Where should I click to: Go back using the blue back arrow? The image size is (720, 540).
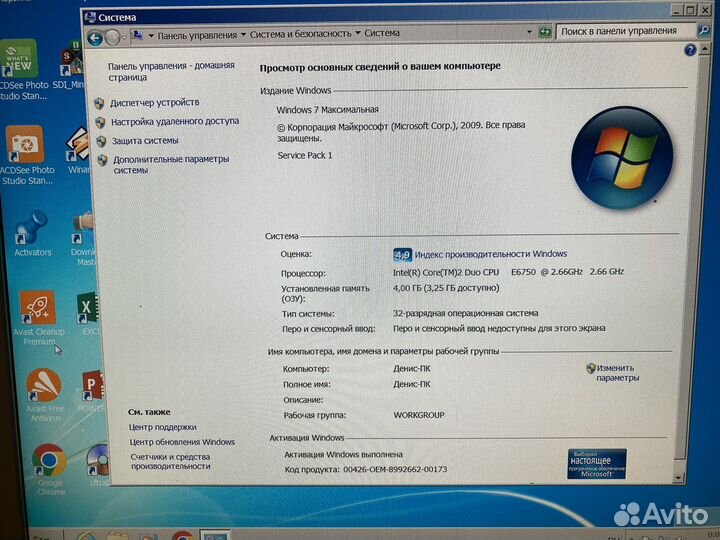(95, 38)
